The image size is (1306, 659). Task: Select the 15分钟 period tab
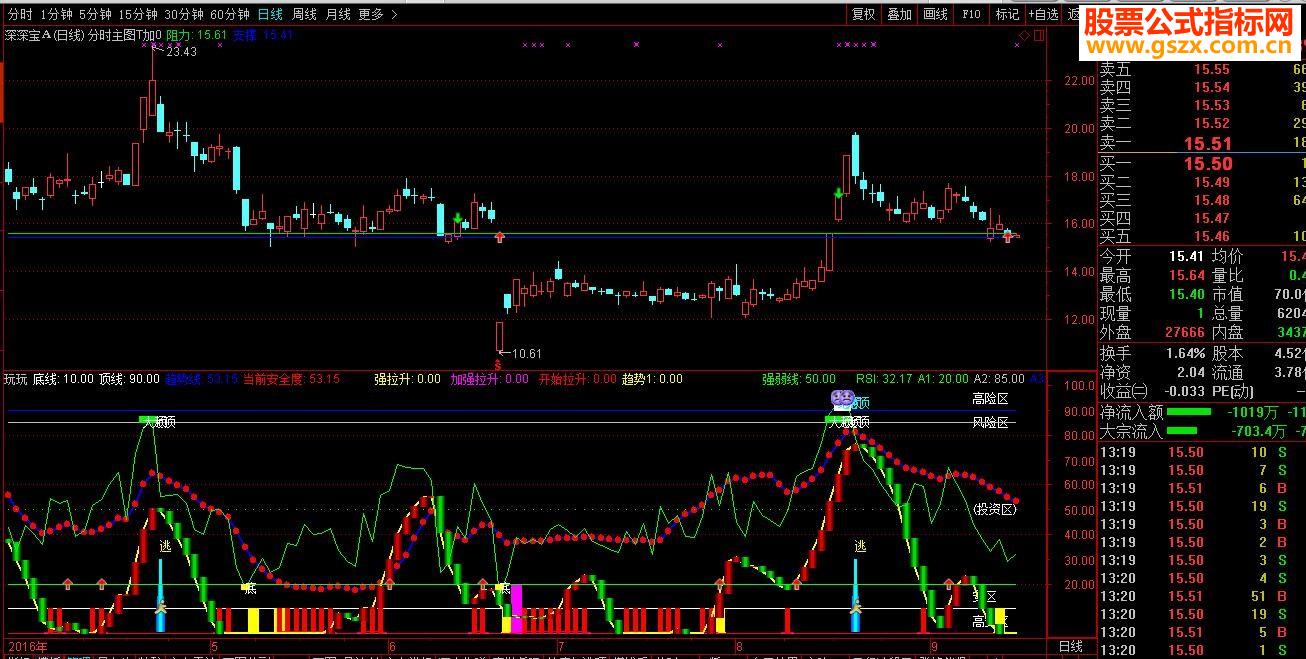pos(138,14)
